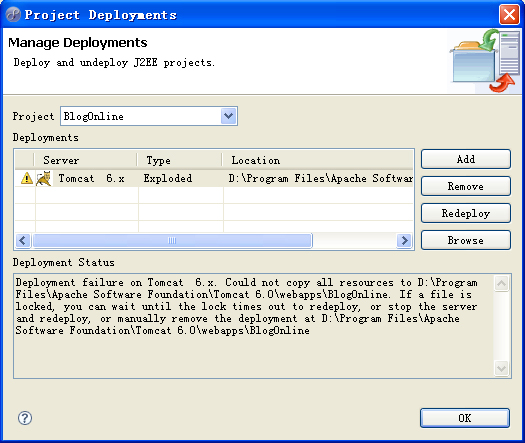Open the Project dropdown arrow
Screen dimensions: 525x443
pyautogui.click(x=229, y=116)
